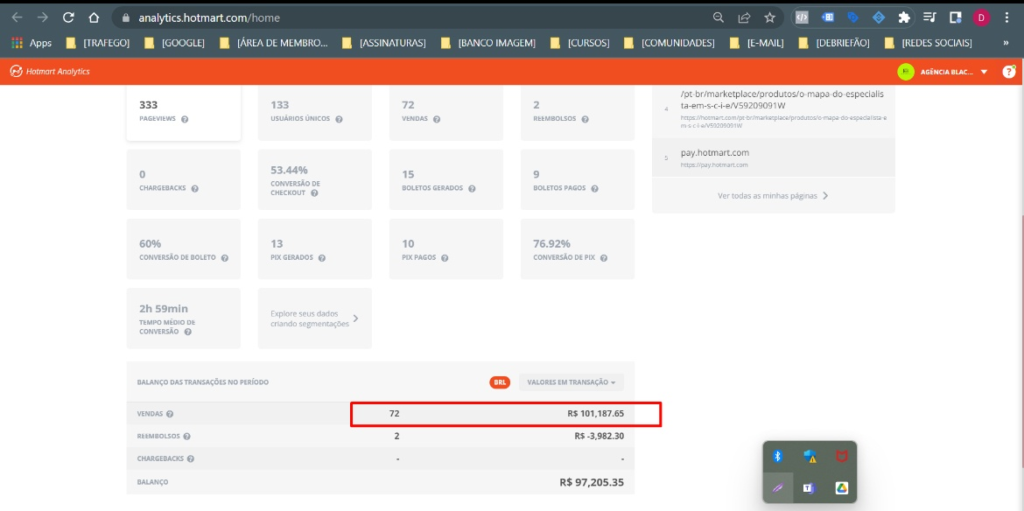Expand the Valores em Transação dropdown
Viewport: 1024px width, 511px height.
click(x=570, y=382)
